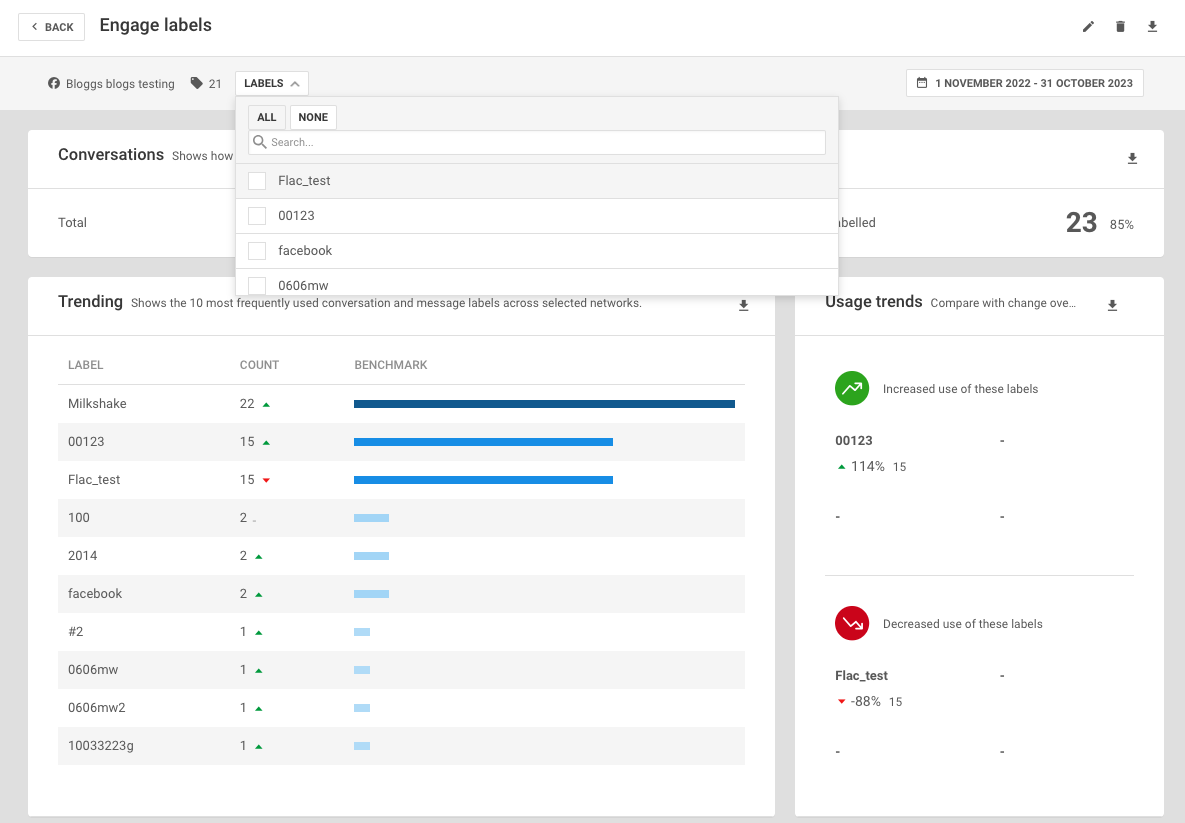Click the NONE button to clear labels
The image size is (1185, 823).
coord(313,117)
